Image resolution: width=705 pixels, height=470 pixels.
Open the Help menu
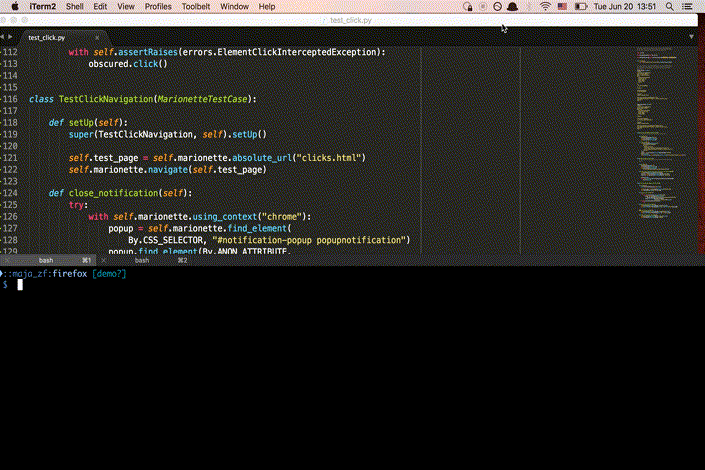tap(267, 6)
